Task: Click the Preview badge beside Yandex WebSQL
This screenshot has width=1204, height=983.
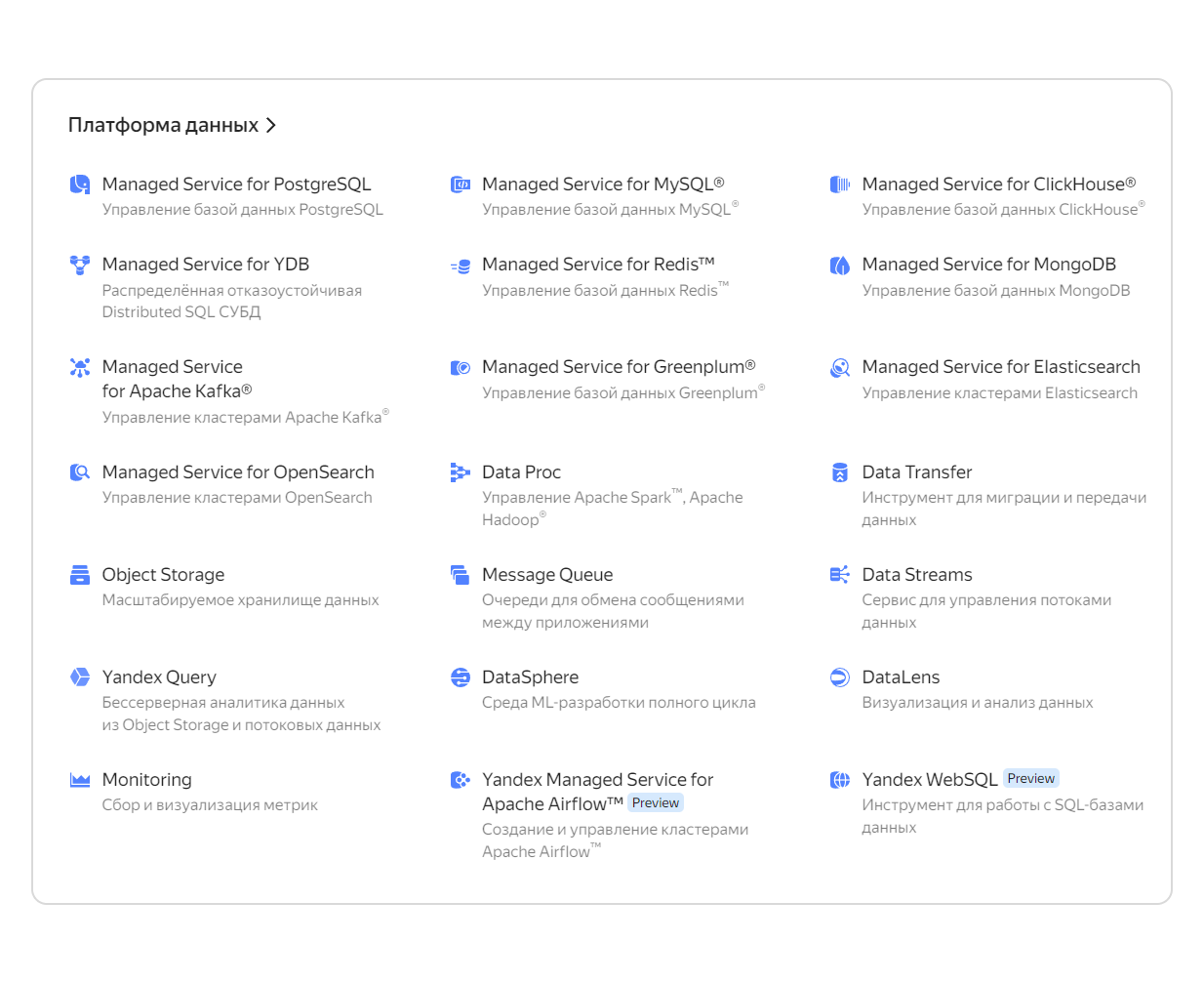Action: [1031, 779]
